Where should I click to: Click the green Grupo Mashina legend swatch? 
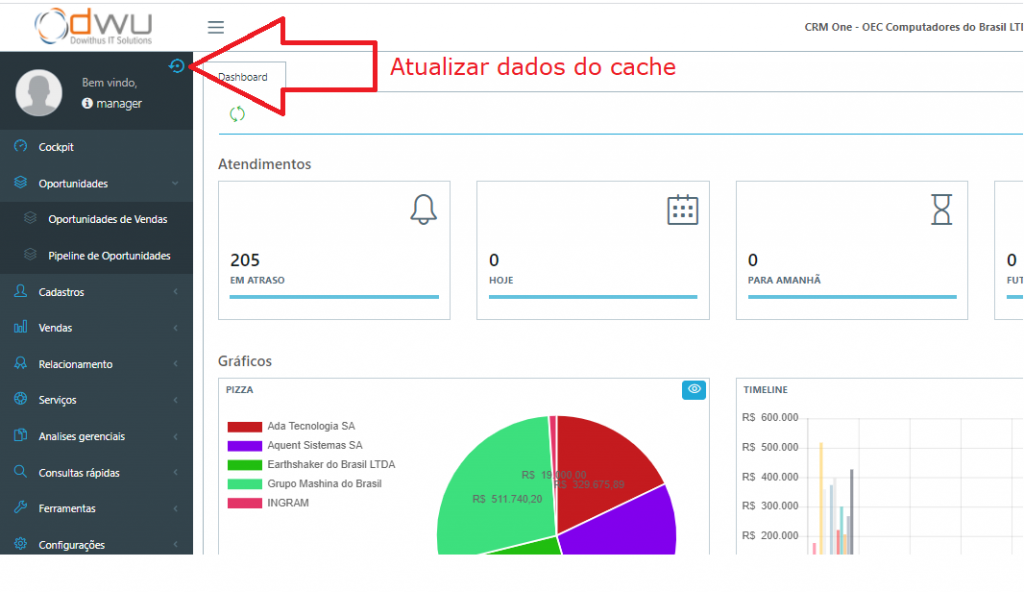tap(244, 484)
